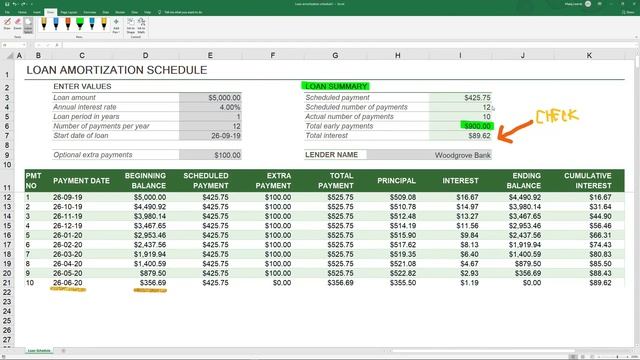Viewport: 640px width, 360px height.
Task: Click the Total interest value $89.62 in summary
Action: pyautogui.click(x=460, y=136)
